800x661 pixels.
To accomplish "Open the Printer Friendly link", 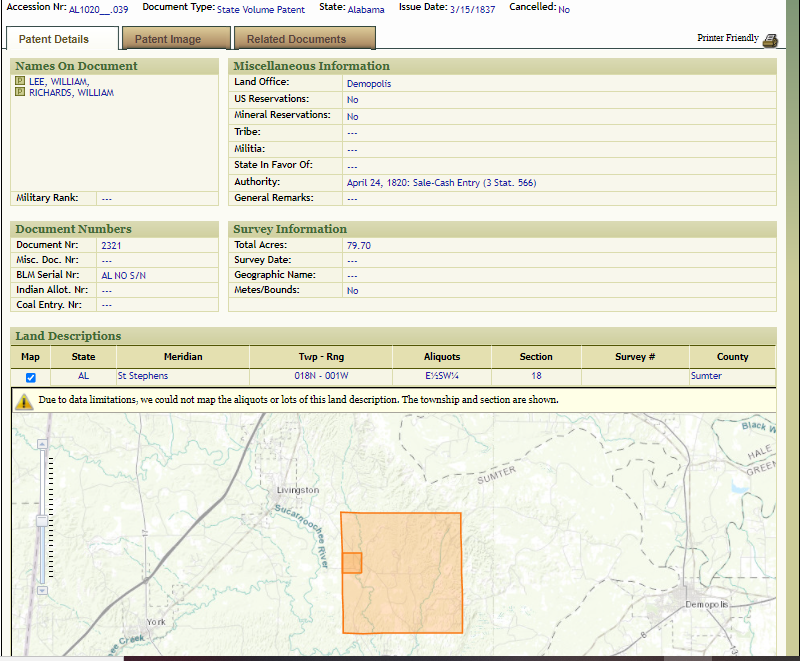I will point(727,38).
